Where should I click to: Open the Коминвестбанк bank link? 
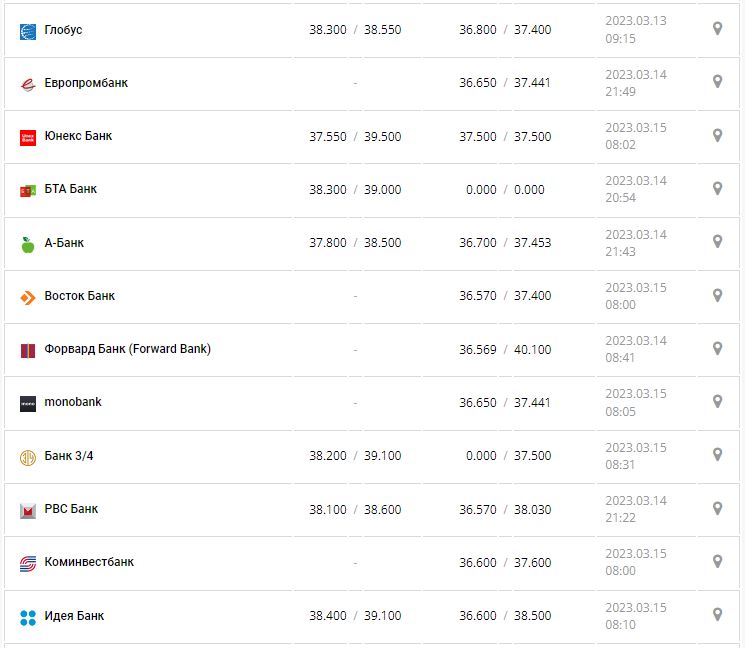point(89,562)
